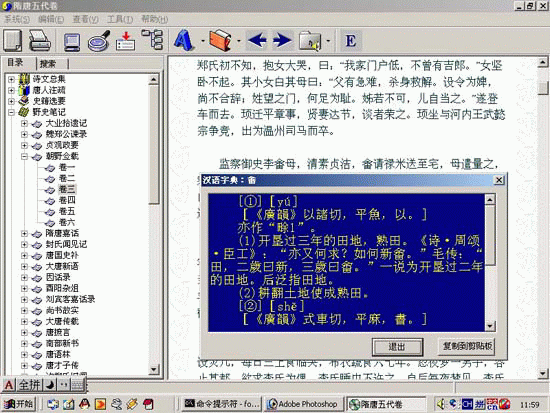
Task: Click the dictionary panel scrollbar down arrow
Action: click(x=490, y=326)
